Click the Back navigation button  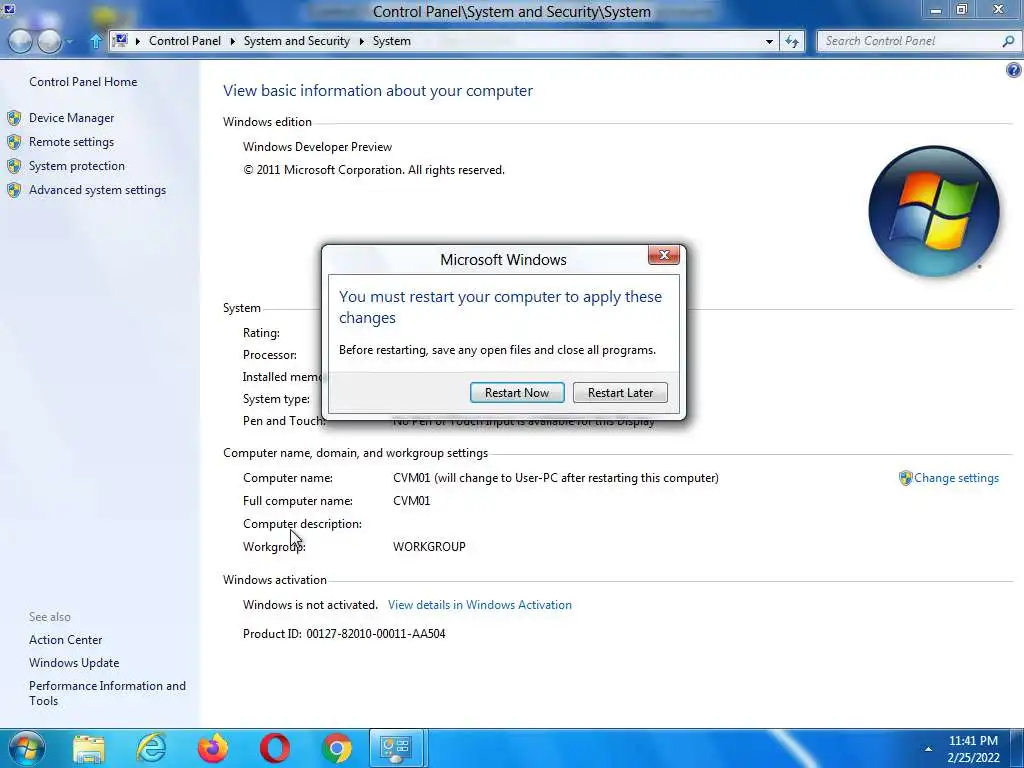click(20, 41)
